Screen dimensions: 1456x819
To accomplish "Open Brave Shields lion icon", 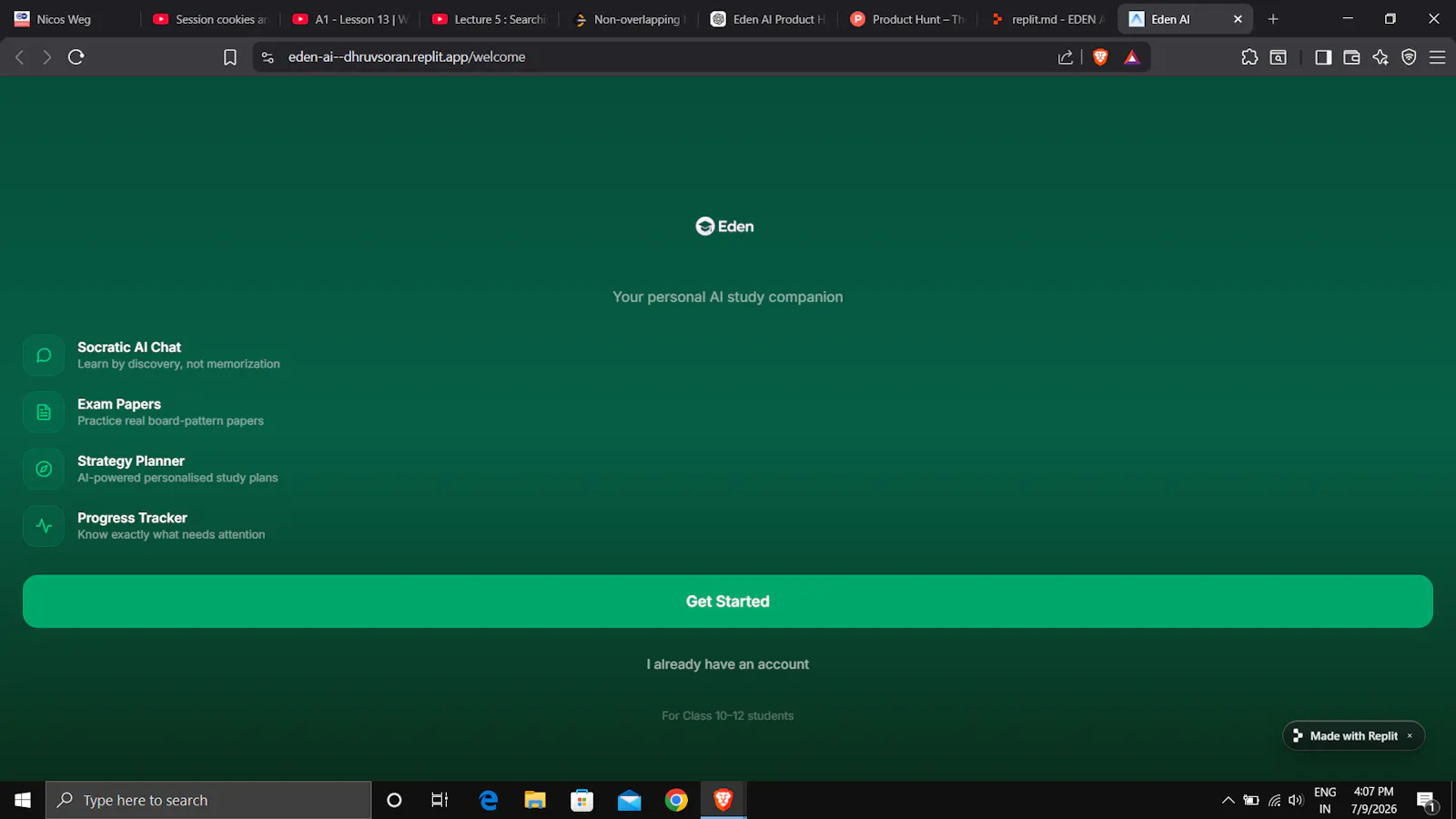I will point(1100,57).
